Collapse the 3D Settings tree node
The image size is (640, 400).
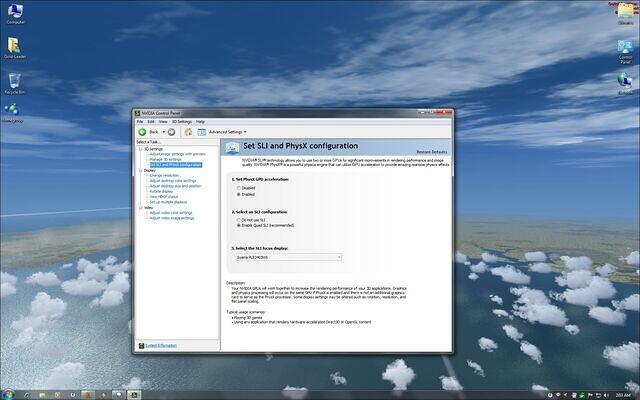click(x=140, y=149)
